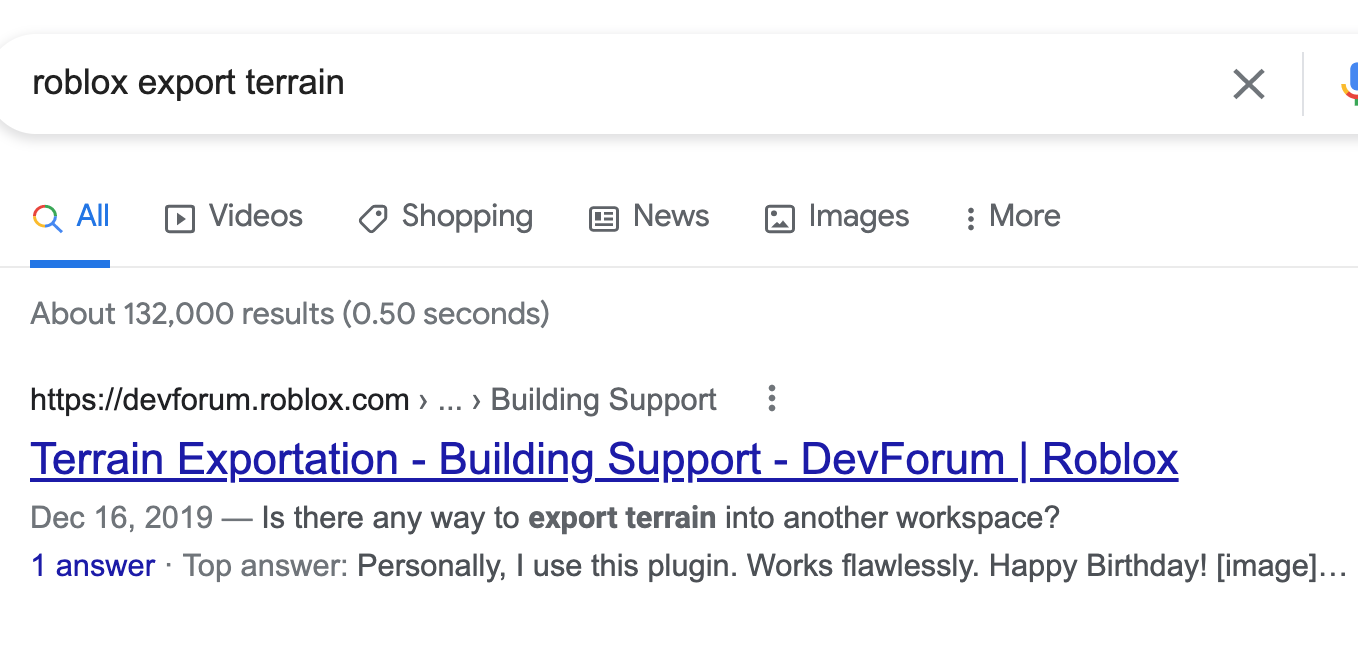
Task: Click the About 132,000 results stats text
Action: (290, 314)
